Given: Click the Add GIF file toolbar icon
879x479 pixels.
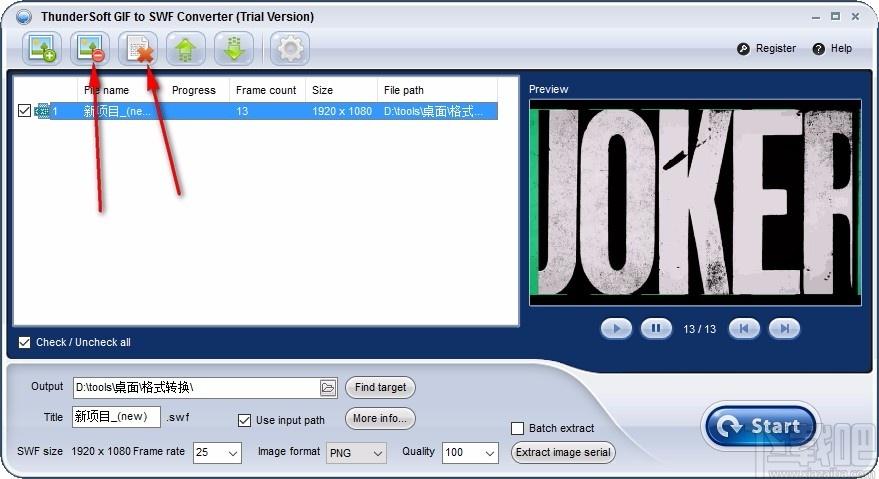Looking at the screenshot, I should (x=42, y=49).
